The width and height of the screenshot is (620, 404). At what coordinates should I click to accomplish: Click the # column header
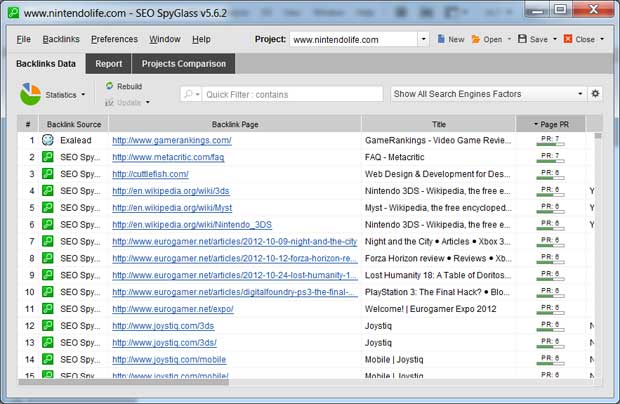pyautogui.click(x=28, y=125)
